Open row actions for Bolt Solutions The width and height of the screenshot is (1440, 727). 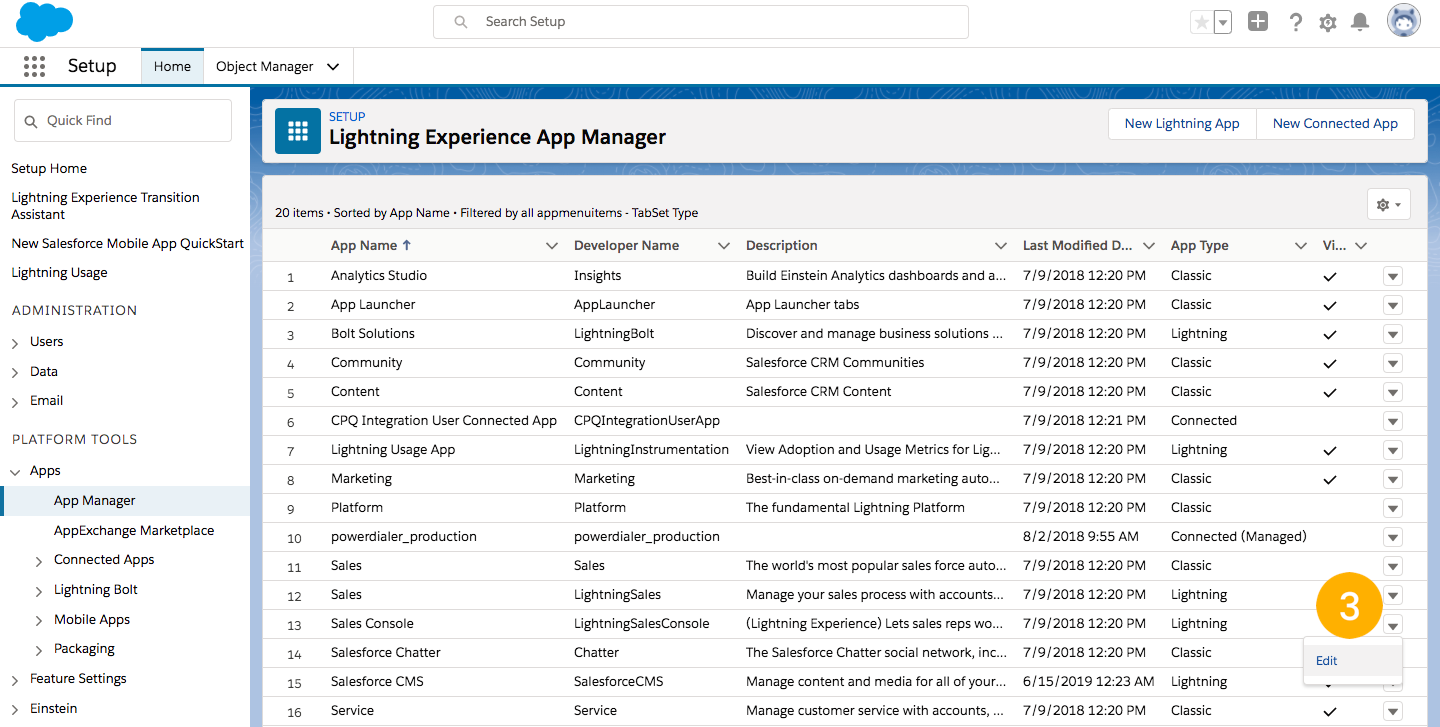point(1392,335)
